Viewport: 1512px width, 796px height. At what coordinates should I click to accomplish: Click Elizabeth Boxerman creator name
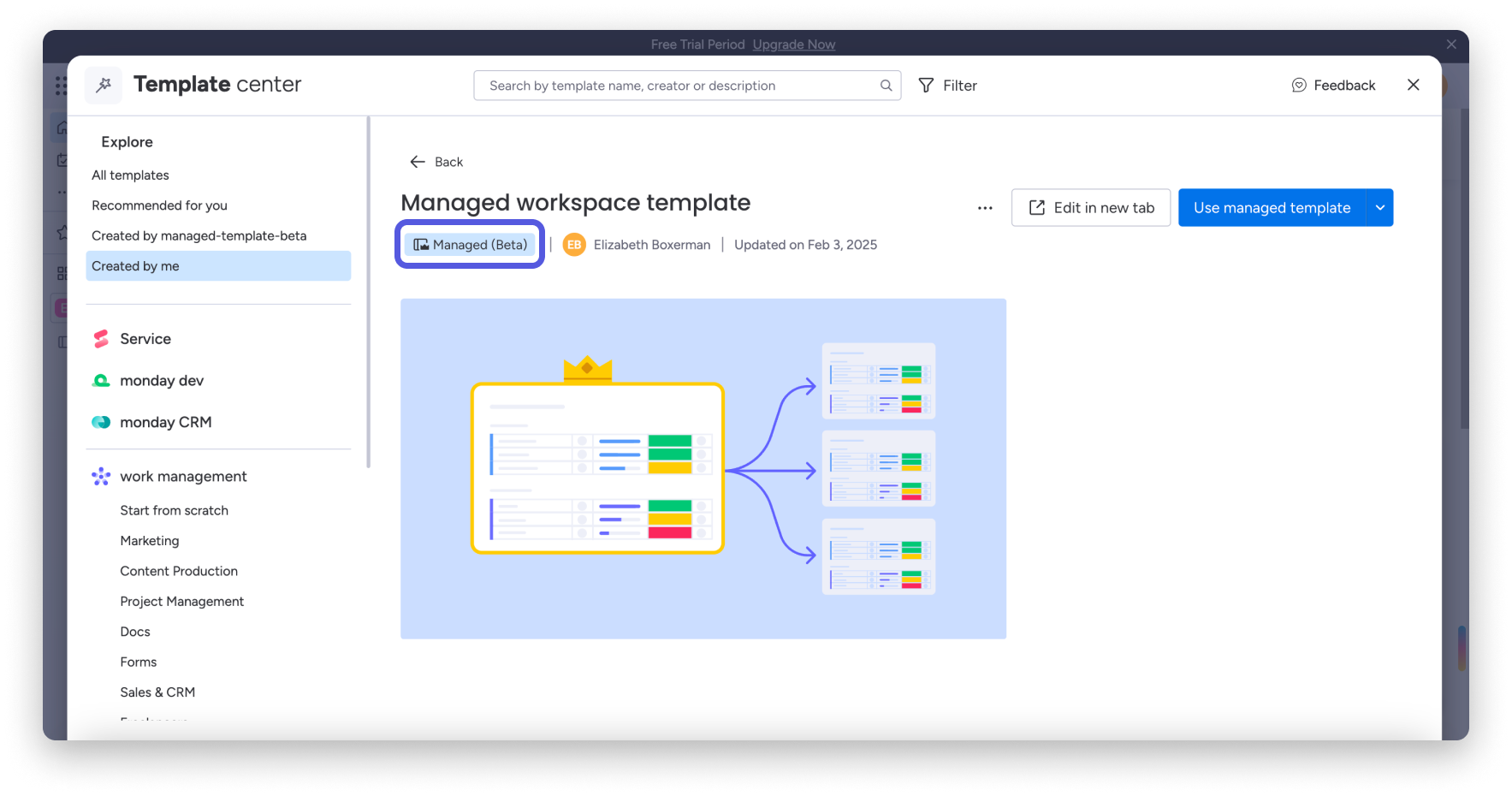coord(652,245)
